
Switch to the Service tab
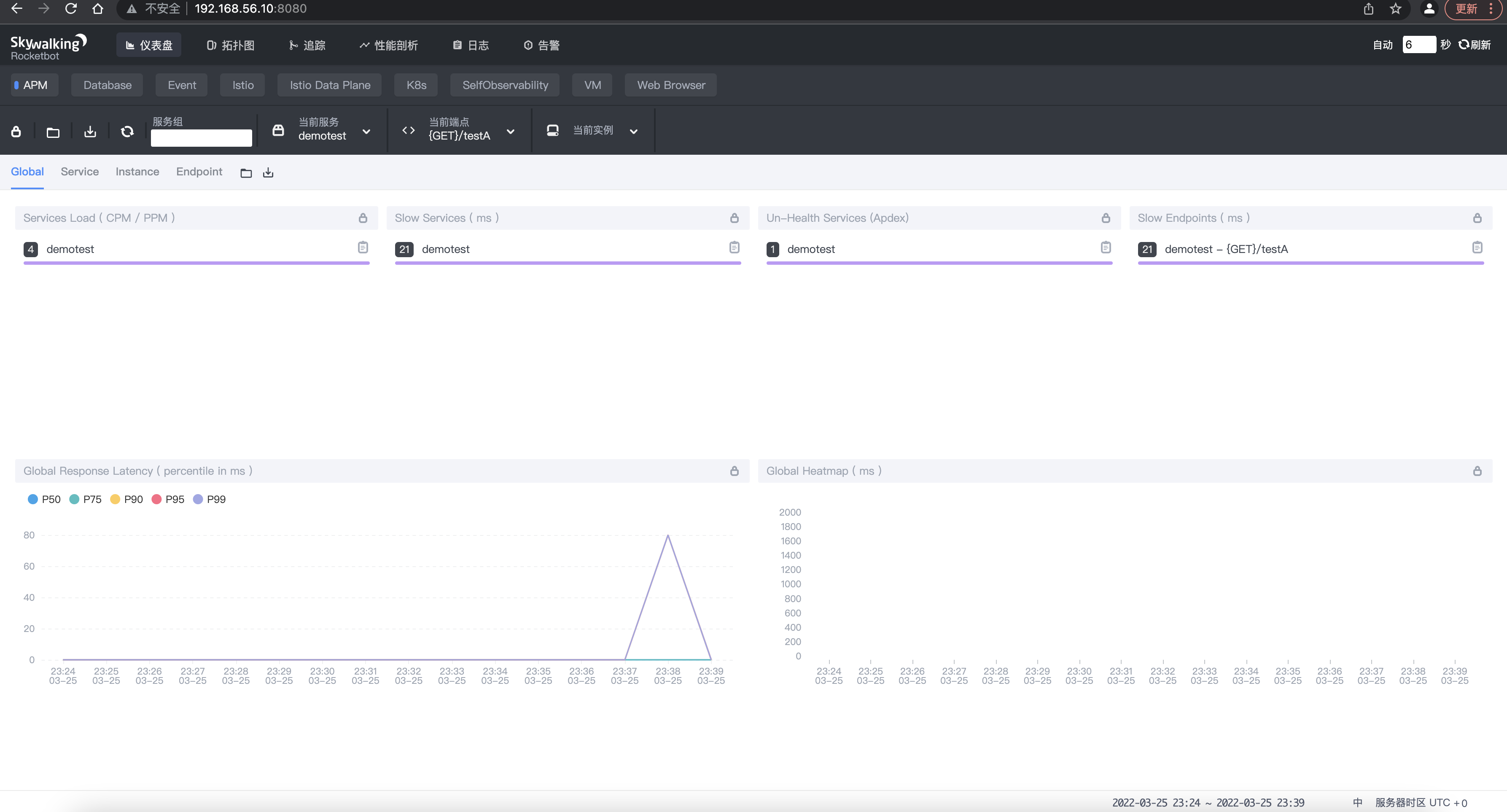tap(80, 172)
